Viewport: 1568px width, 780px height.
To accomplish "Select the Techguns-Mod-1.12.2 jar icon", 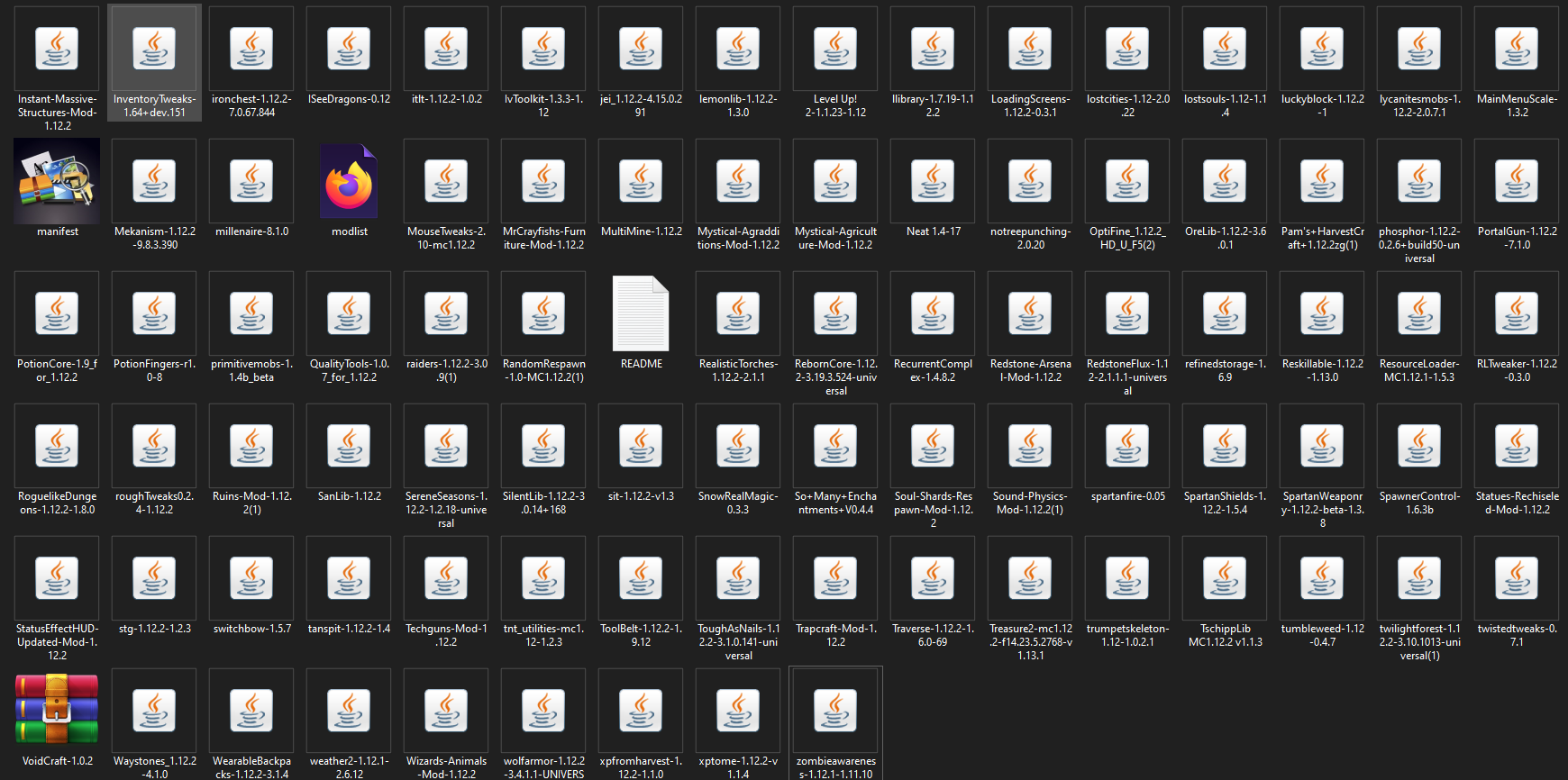I will (x=446, y=578).
